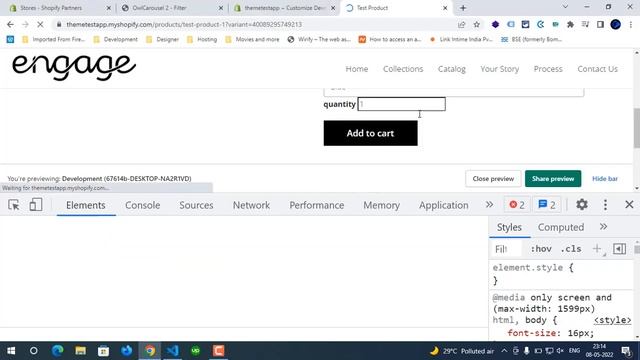Open DevTools customize three-dot menu

[605, 204]
